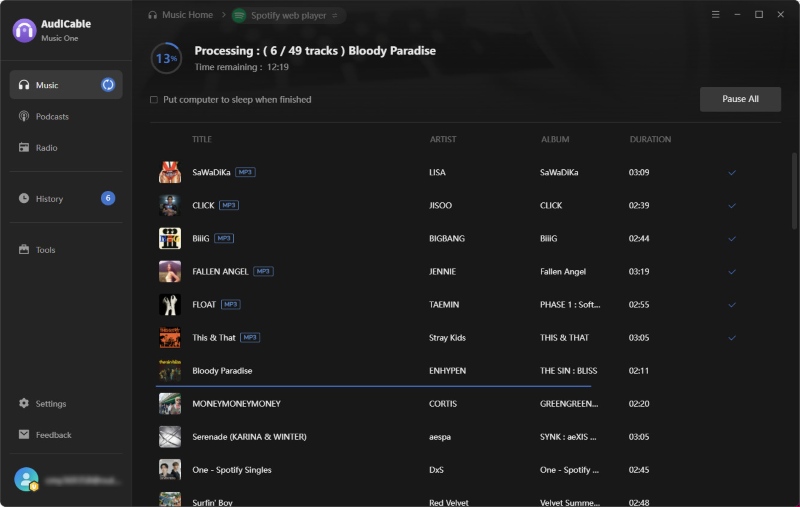This screenshot has height=507, width=800.
Task: Click the completed checkmark for This & That
Action: coord(732,338)
